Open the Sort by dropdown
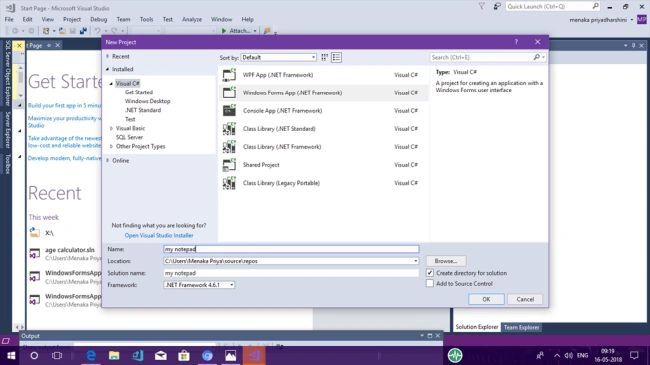 click(279, 57)
